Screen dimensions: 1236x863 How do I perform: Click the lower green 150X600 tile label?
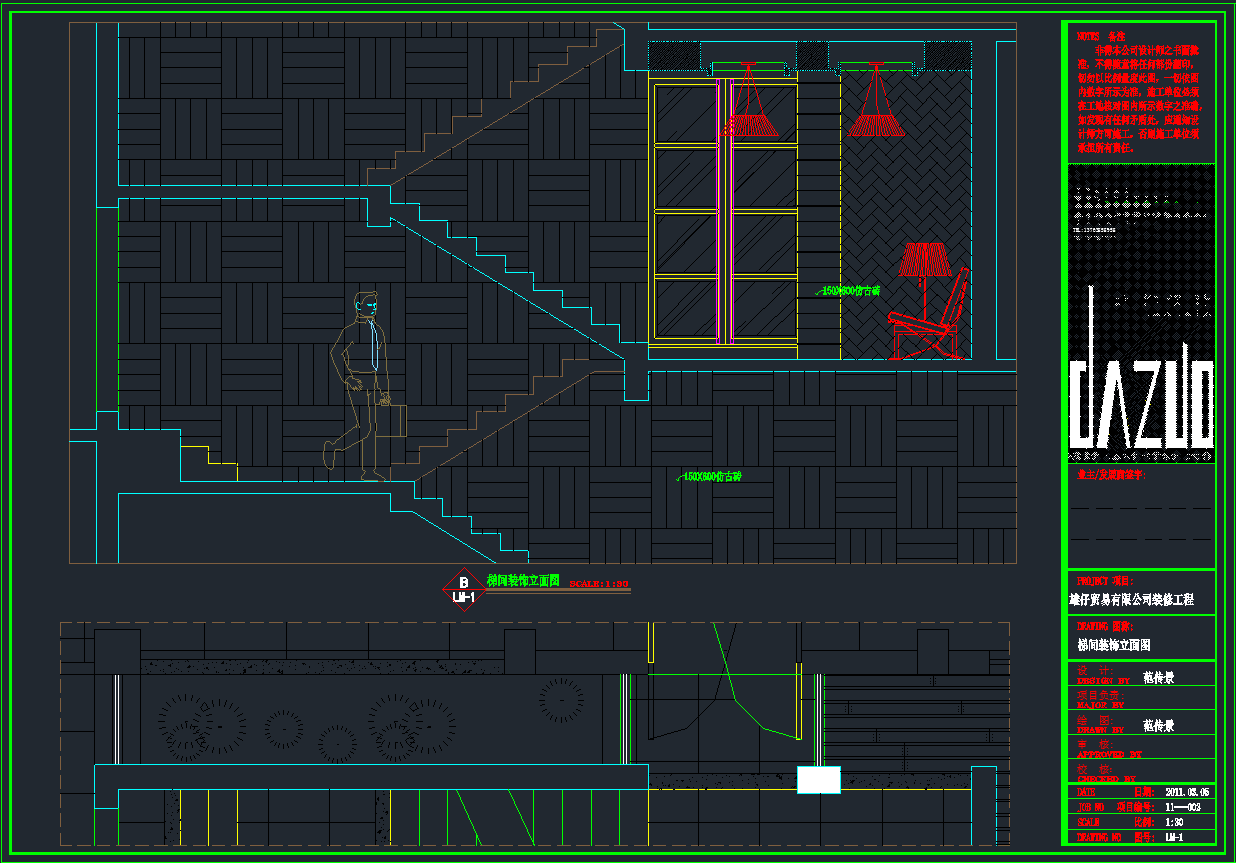pos(712,477)
